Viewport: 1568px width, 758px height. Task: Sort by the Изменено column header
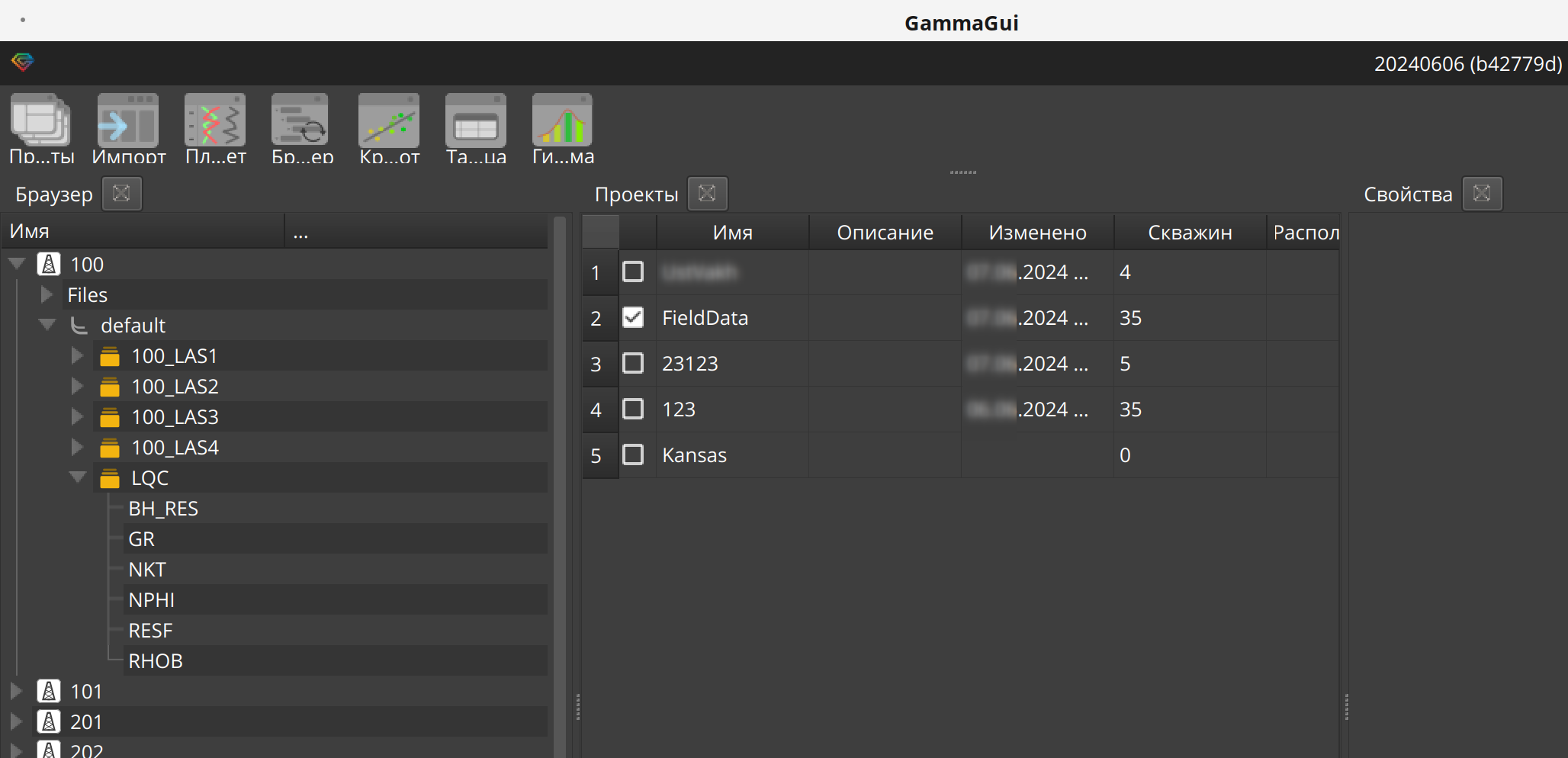pos(1037,233)
